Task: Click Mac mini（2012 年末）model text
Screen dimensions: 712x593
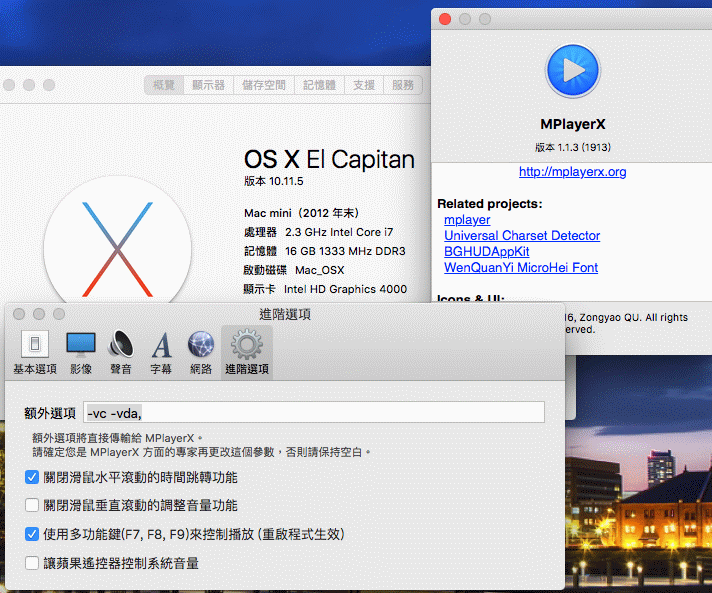Action: (301, 213)
